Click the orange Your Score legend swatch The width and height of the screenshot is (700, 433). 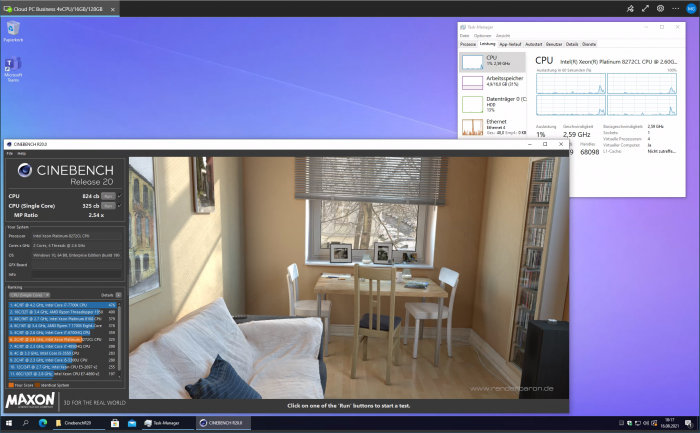[11, 385]
